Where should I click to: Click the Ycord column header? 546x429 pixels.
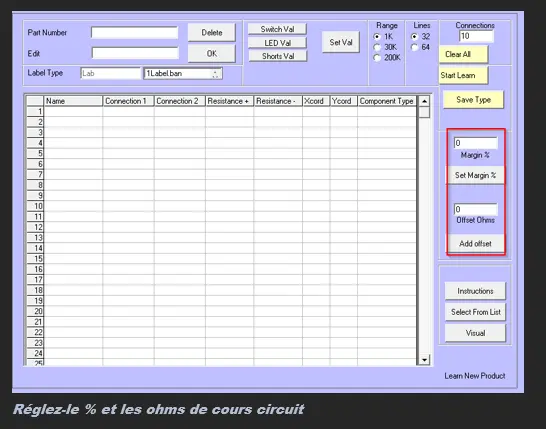click(x=344, y=101)
